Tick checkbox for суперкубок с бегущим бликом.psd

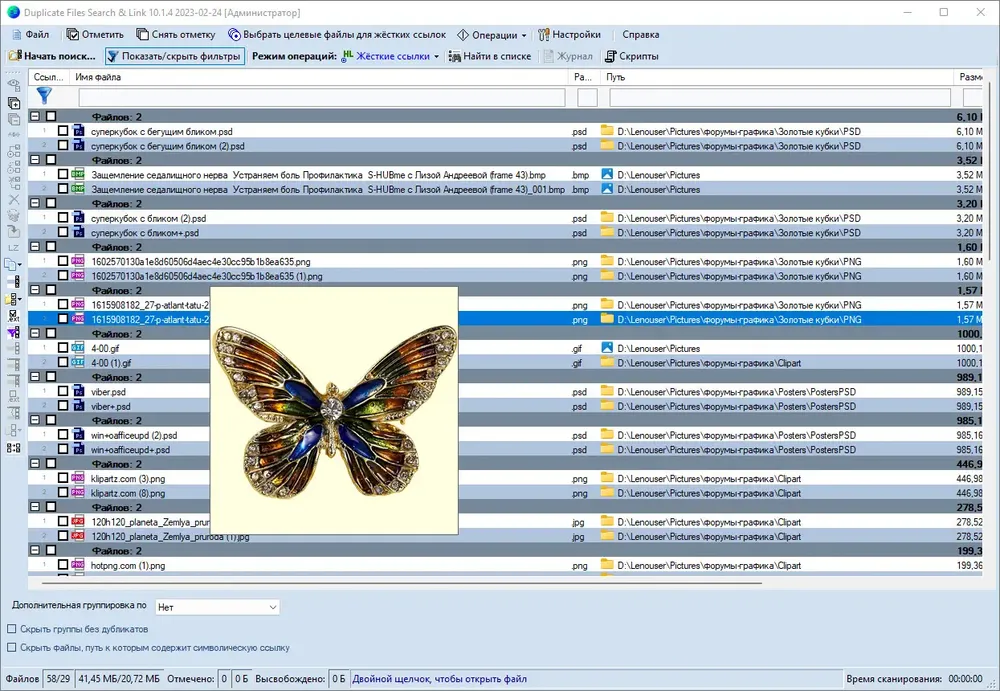62,131
